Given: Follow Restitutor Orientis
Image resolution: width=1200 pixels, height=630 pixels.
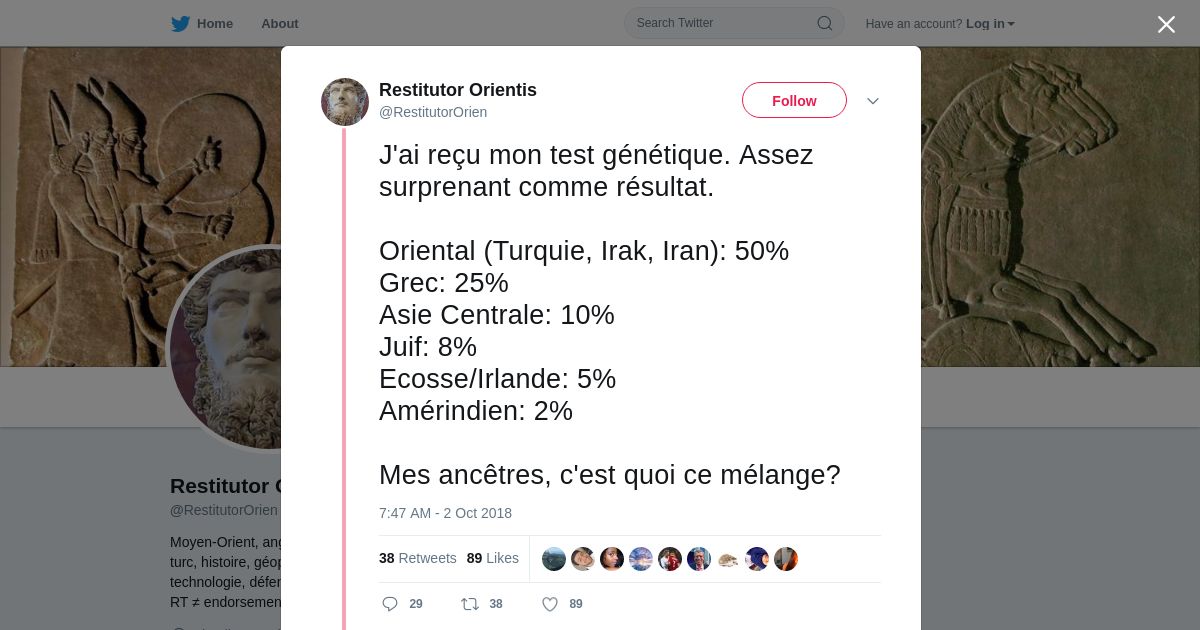Looking at the screenshot, I should click(794, 100).
